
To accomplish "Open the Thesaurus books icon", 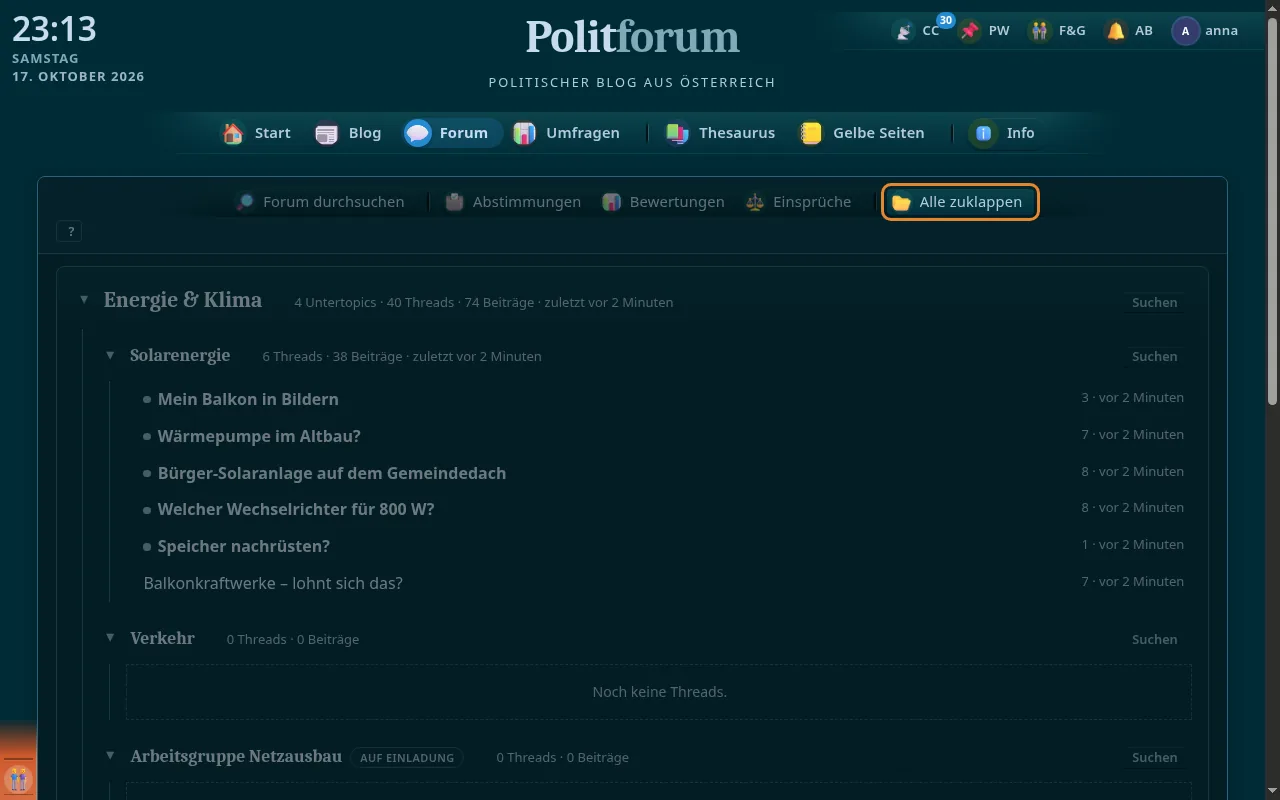I will coord(678,133).
